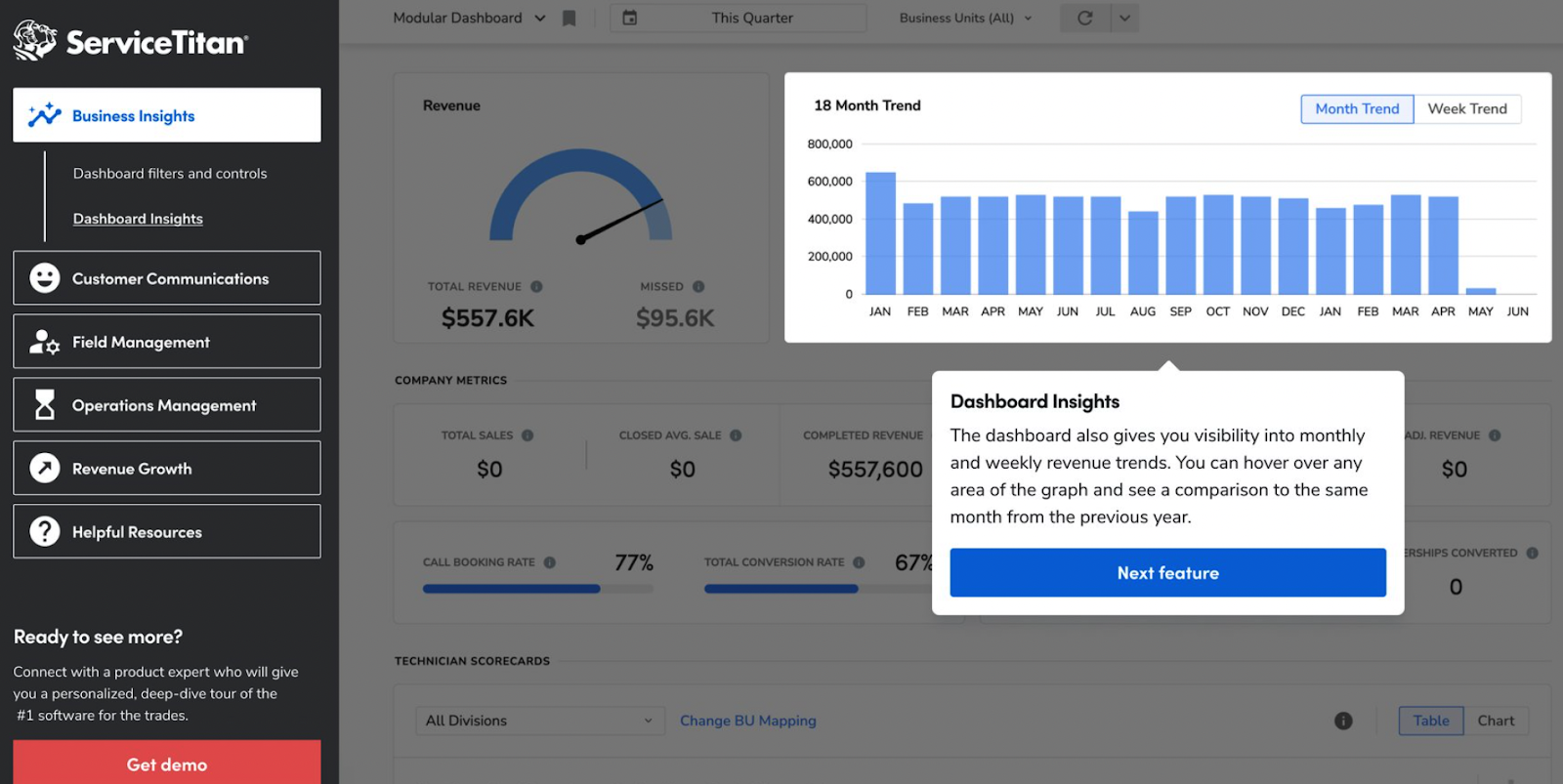Viewport: 1563px width, 784px height.
Task: Click the Company Metrics section heading
Action: coord(450,381)
